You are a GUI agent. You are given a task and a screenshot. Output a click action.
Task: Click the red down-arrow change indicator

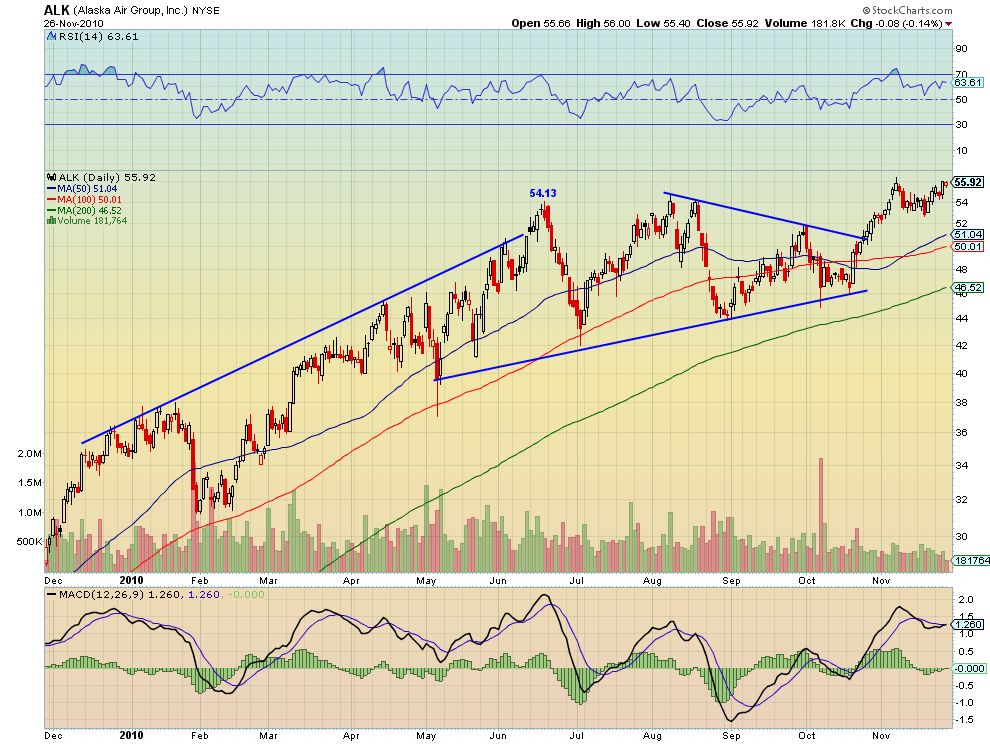click(948, 24)
